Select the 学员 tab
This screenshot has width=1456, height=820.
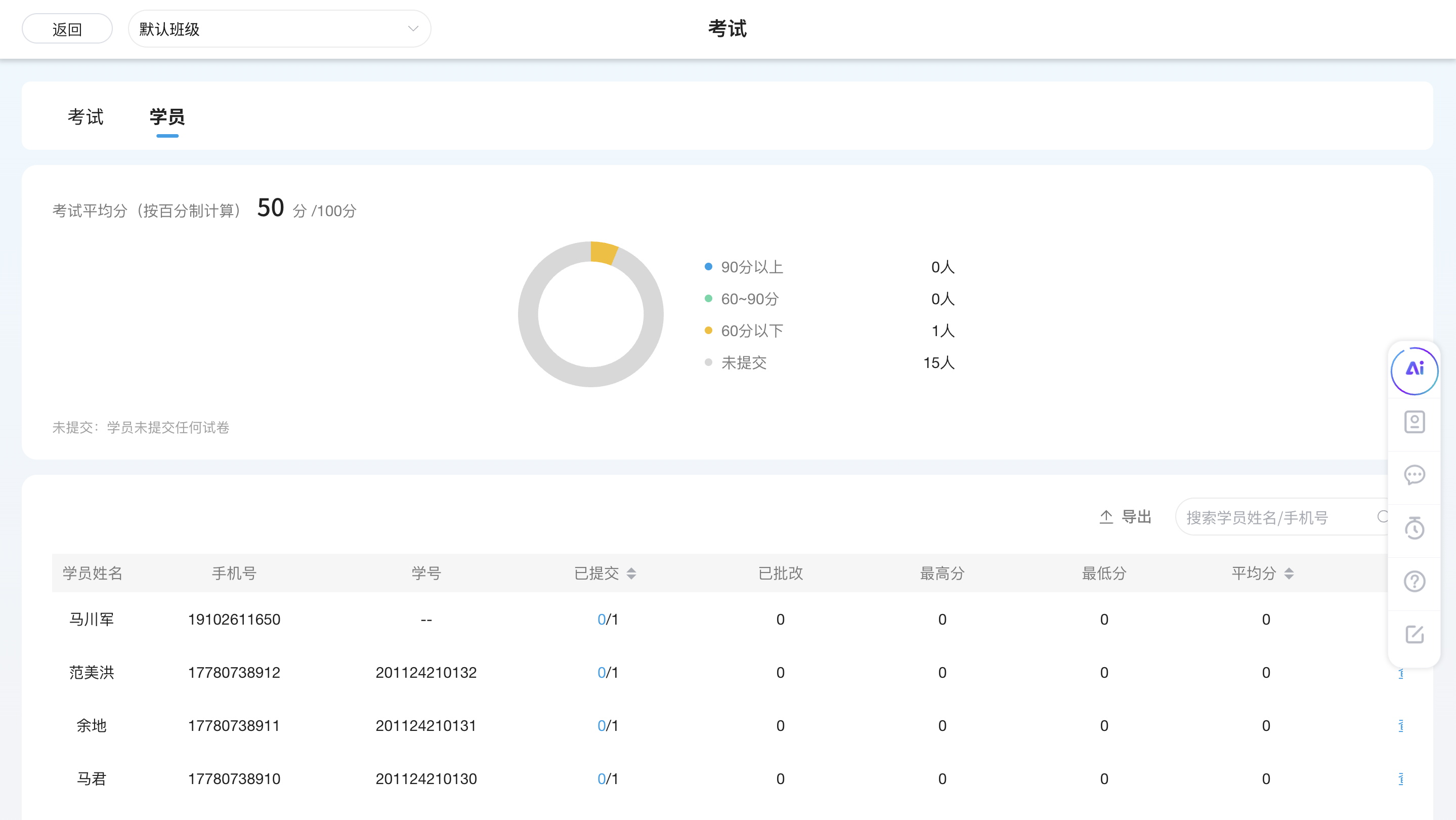tap(167, 117)
